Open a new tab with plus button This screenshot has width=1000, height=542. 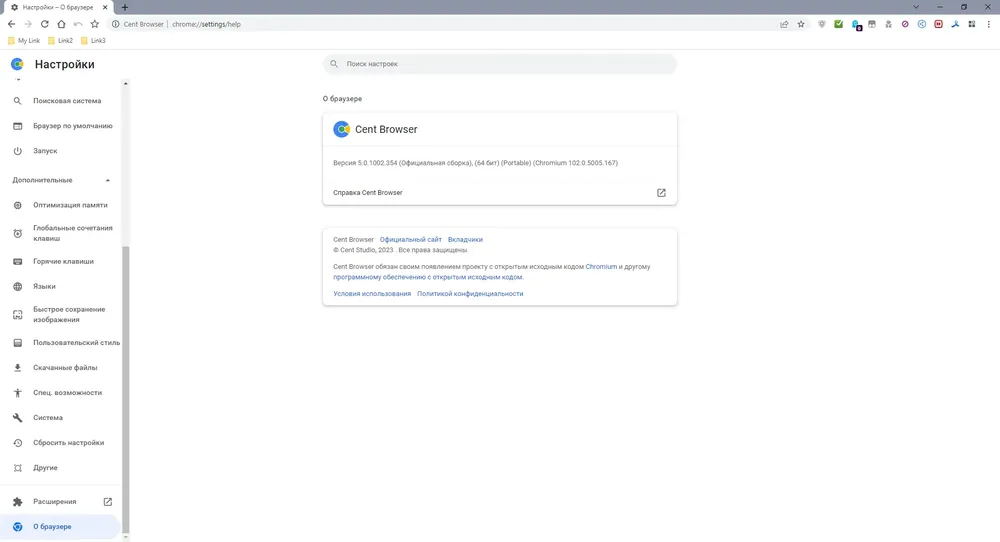(125, 7)
